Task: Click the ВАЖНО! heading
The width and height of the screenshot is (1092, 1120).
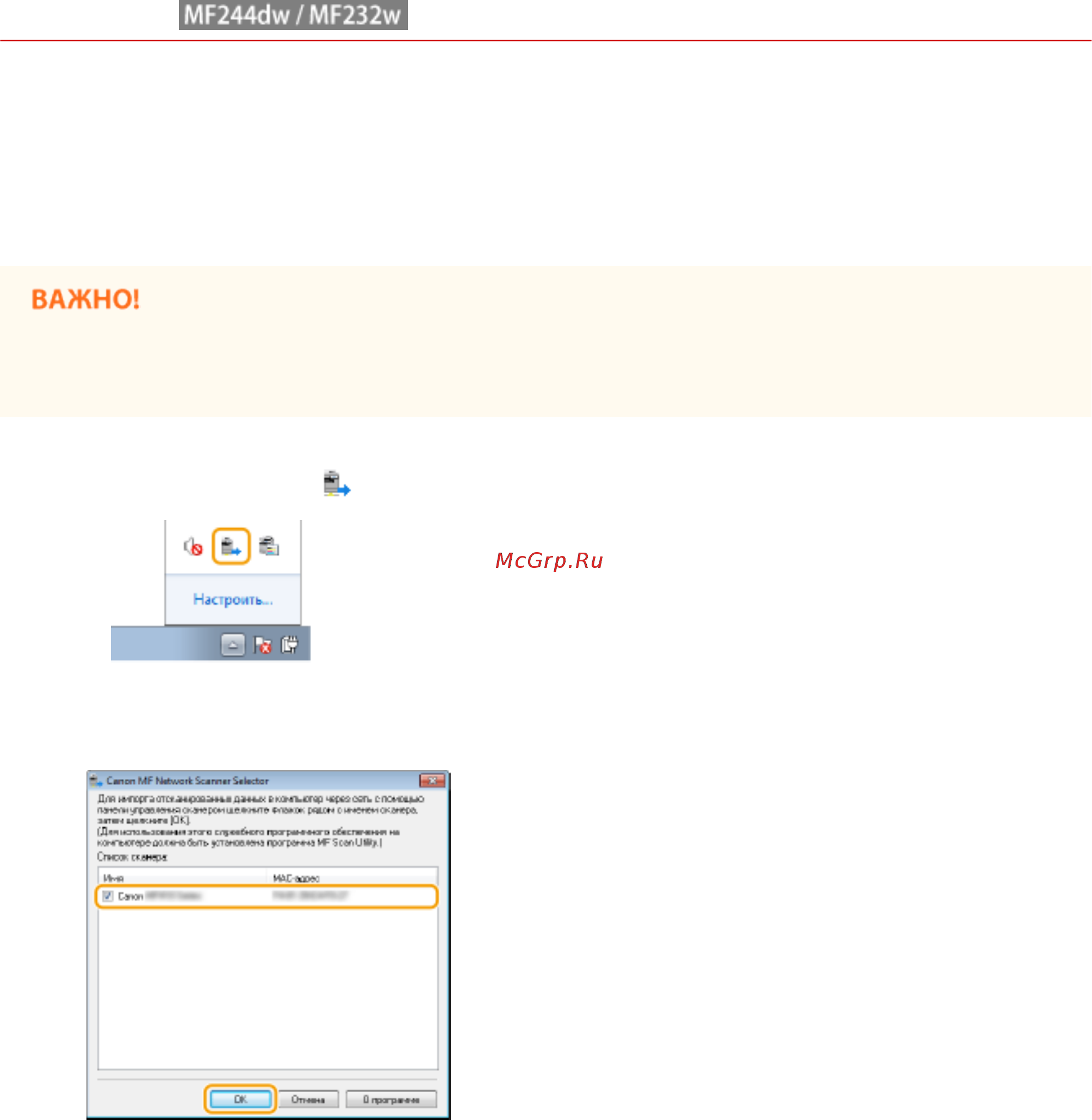Action: coord(85,299)
